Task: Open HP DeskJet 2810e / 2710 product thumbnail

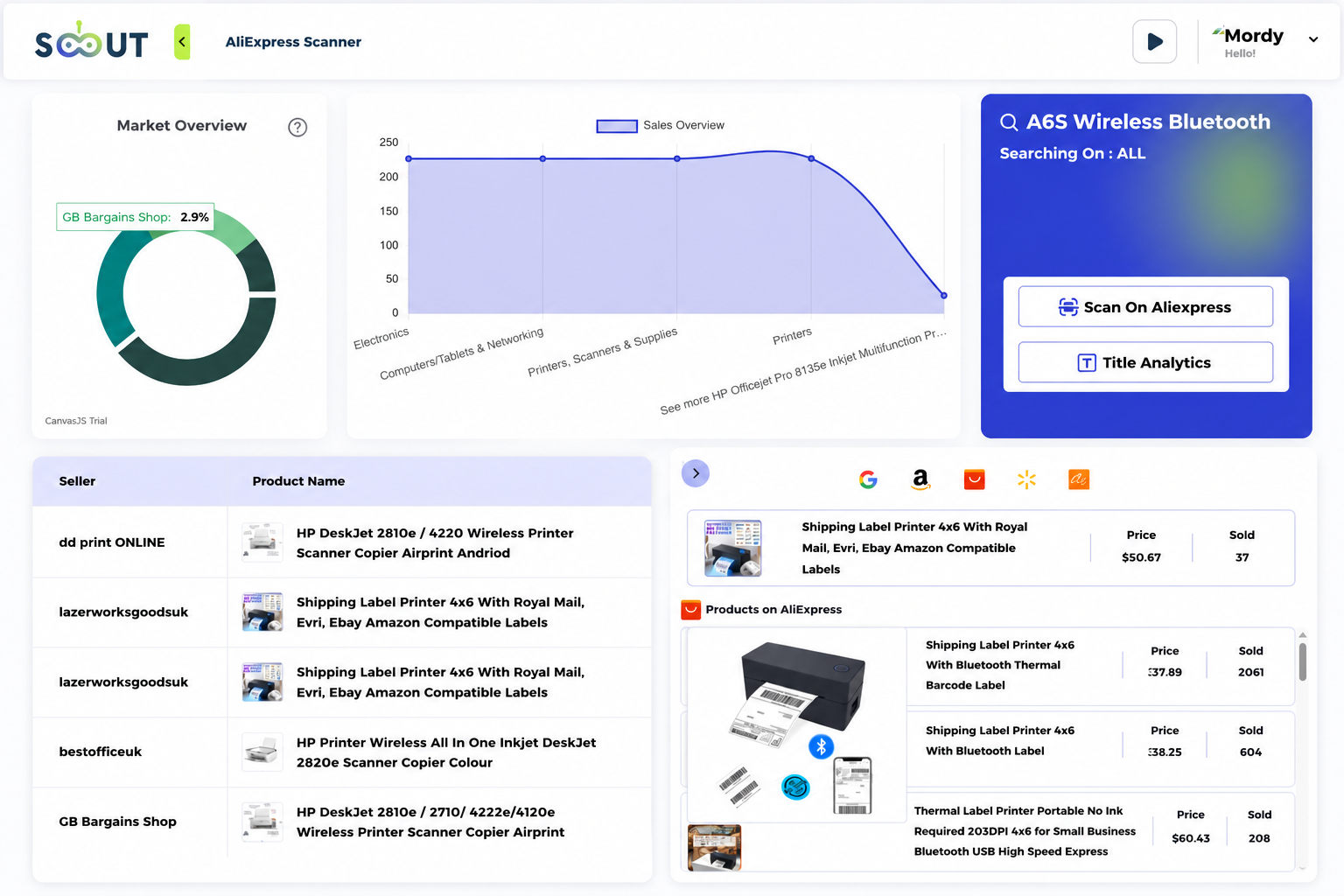Action: [x=262, y=822]
